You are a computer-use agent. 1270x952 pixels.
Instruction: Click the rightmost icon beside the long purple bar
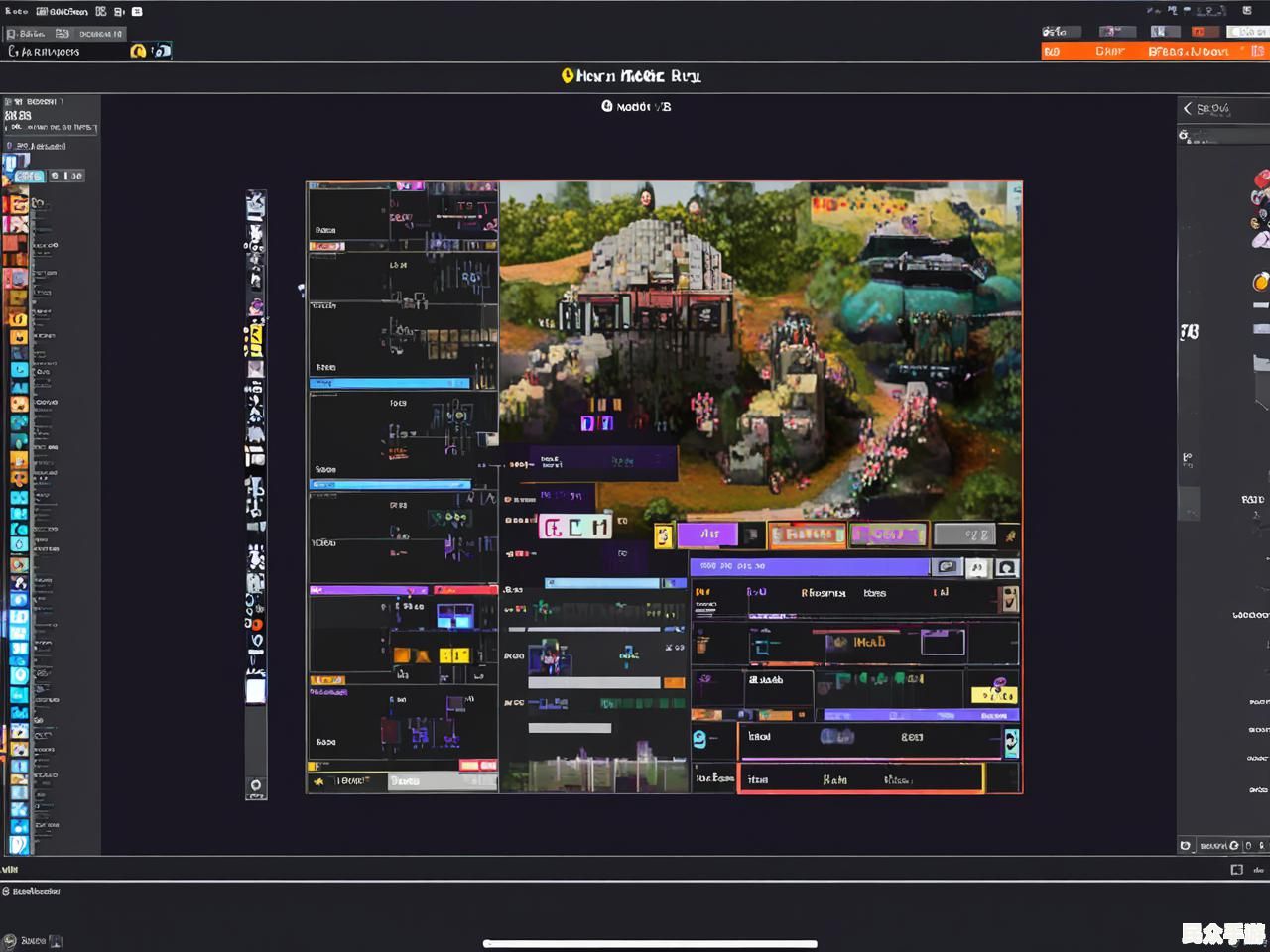pyautogui.click(x=1007, y=568)
